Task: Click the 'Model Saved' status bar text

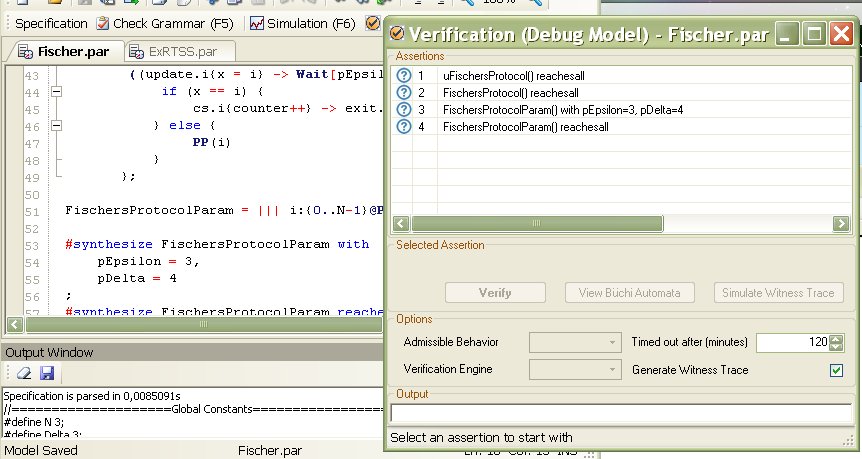Action: click(x=41, y=451)
